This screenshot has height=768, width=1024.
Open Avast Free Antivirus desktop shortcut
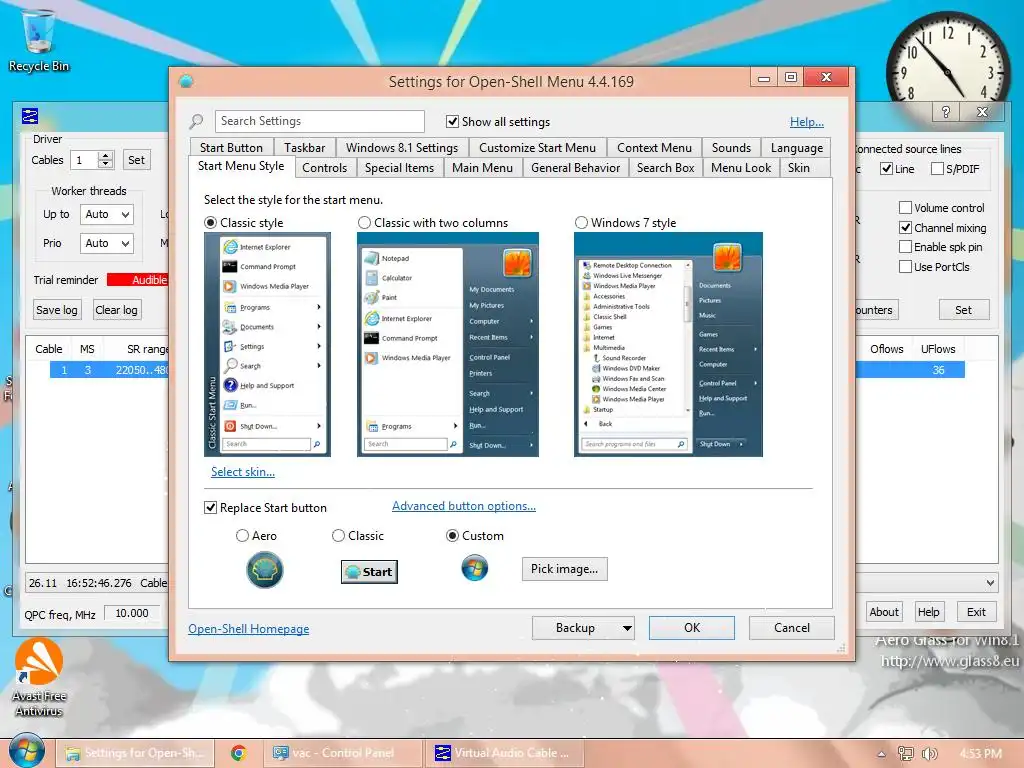click(39, 677)
